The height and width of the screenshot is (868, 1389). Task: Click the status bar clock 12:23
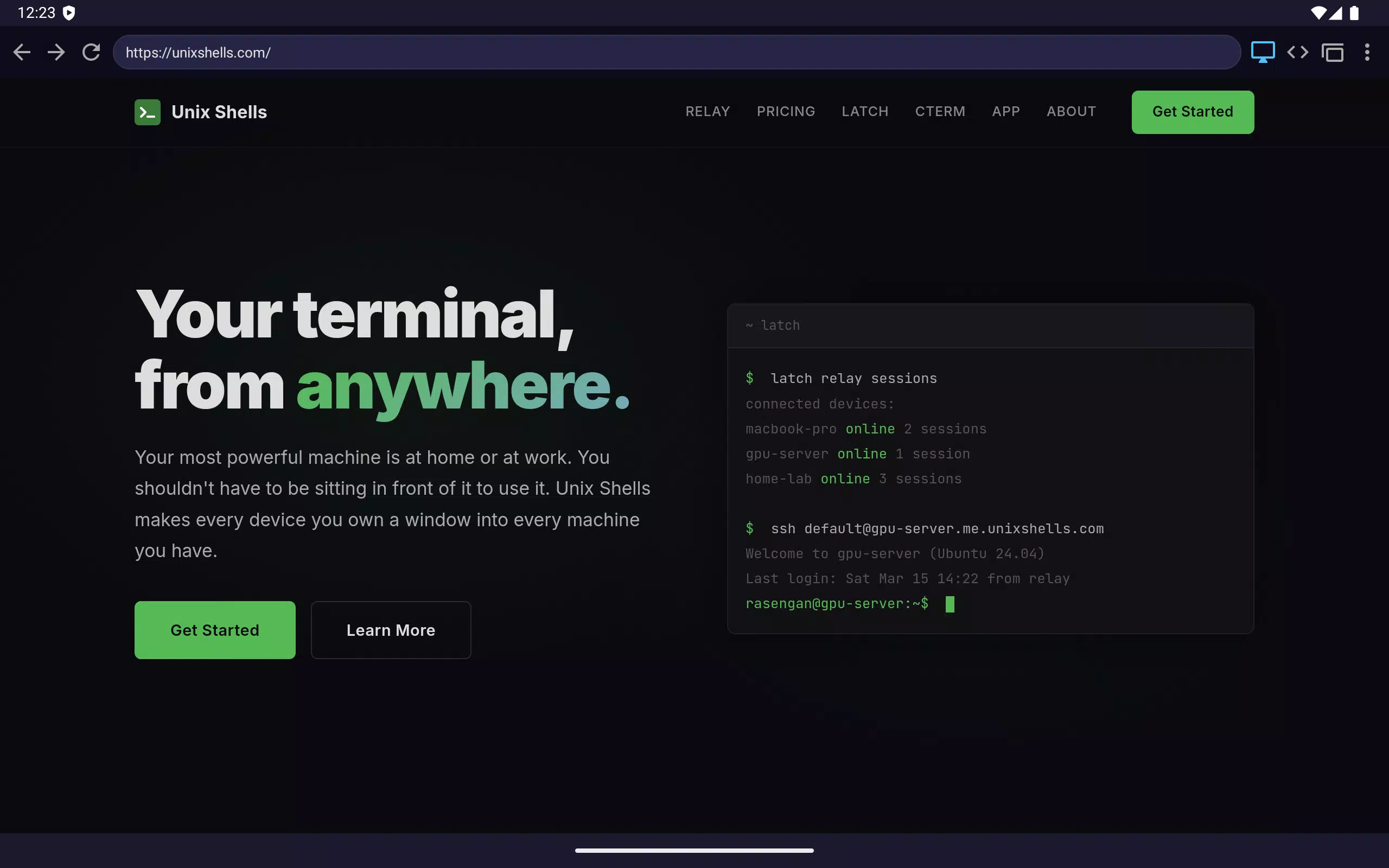coord(36,12)
